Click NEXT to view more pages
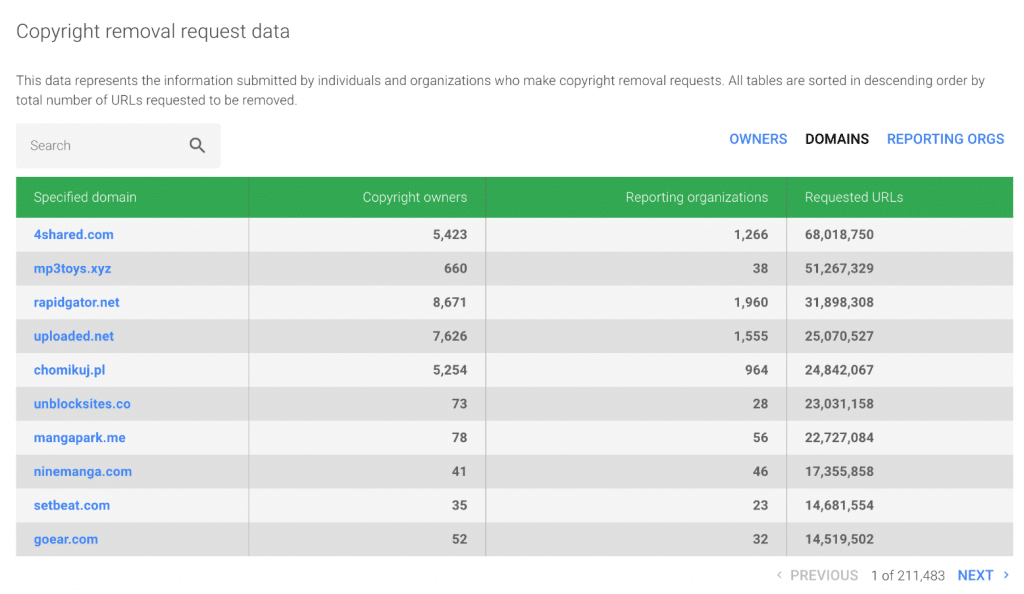Screen dimensions: 1024x594 point(975,575)
